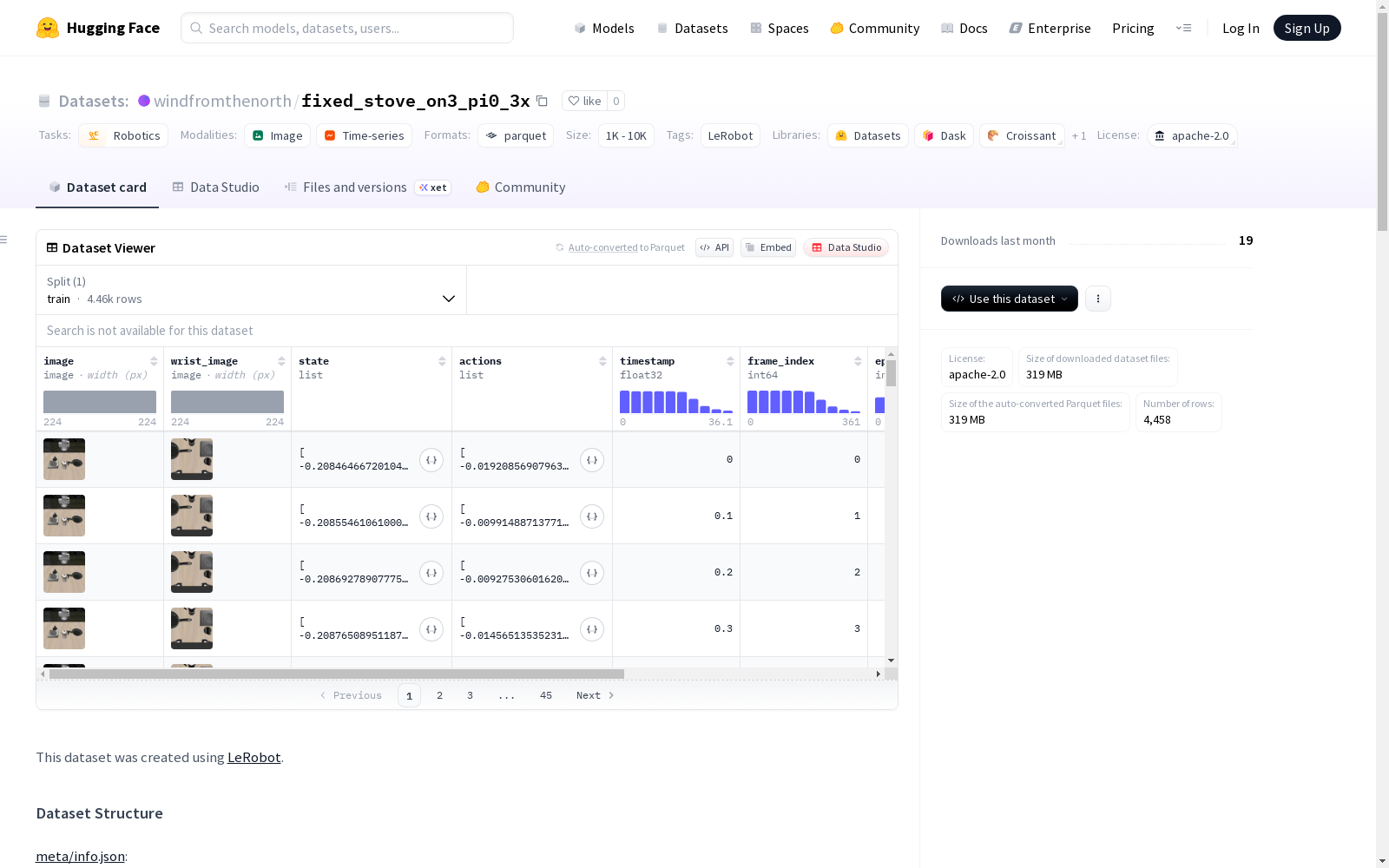Open the wrist_image thumbnail in the timestamp 0.1 row
Image resolution: width=1389 pixels, height=868 pixels.
click(x=192, y=516)
